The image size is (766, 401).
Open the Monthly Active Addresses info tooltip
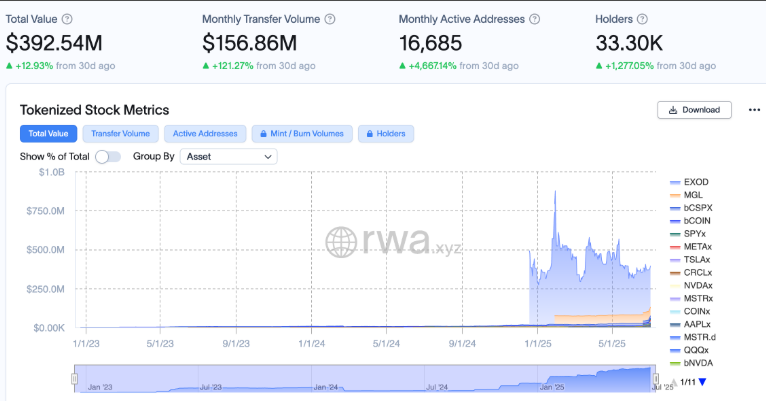pyautogui.click(x=534, y=19)
